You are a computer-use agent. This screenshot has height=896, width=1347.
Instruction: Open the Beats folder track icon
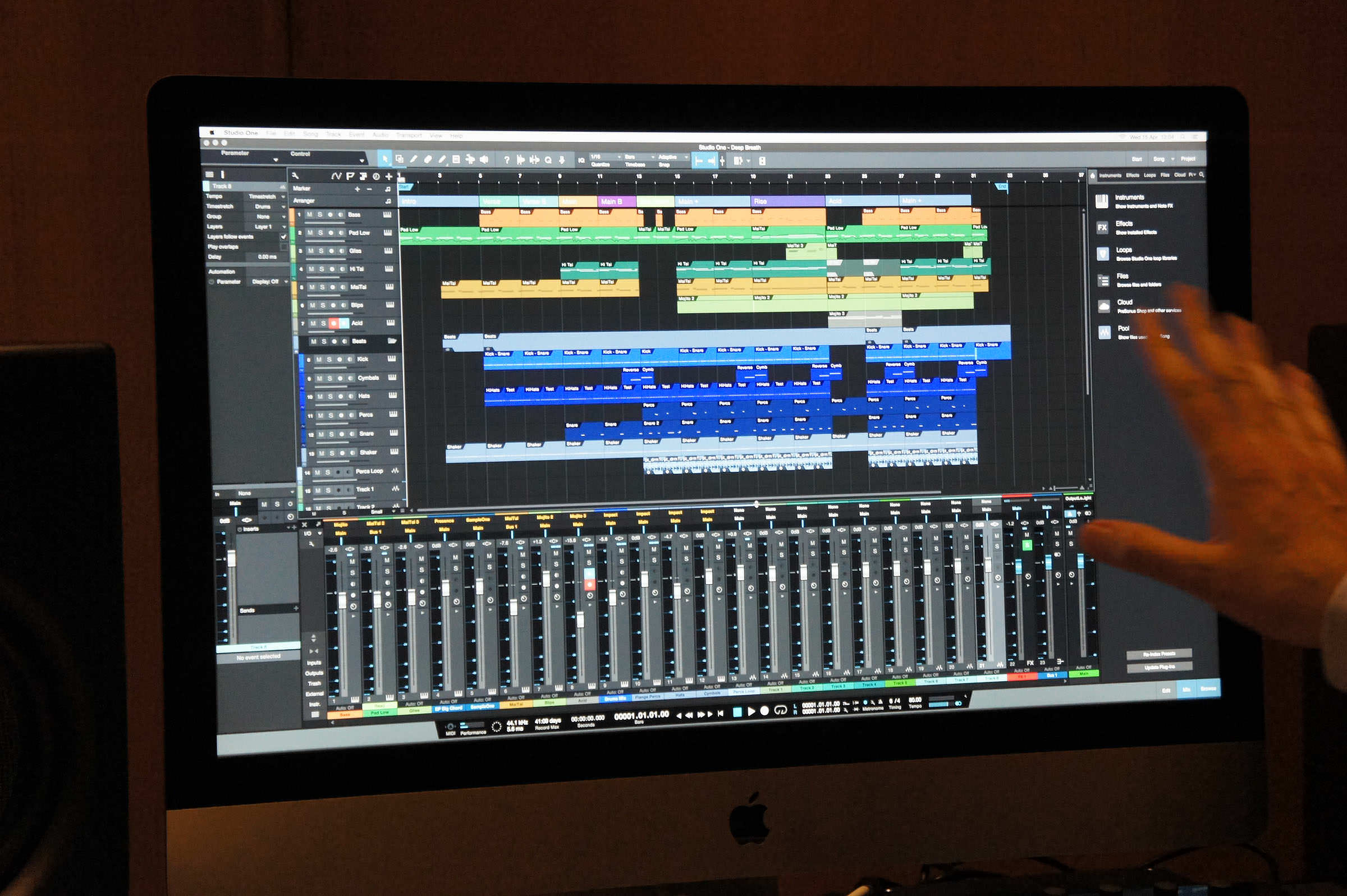392,341
